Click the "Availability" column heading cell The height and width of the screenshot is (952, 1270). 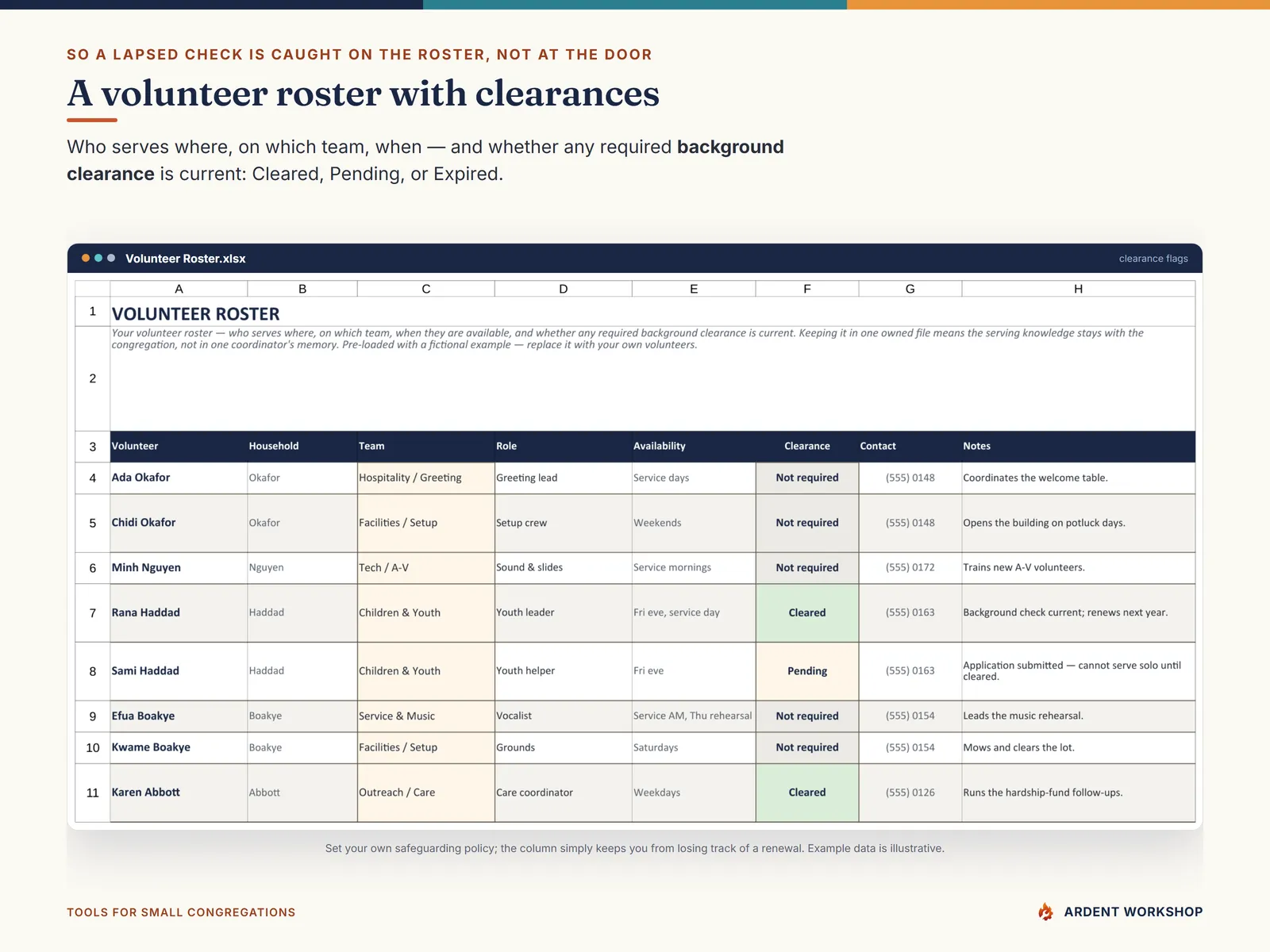pyautogui.click(x=694, y=447)
